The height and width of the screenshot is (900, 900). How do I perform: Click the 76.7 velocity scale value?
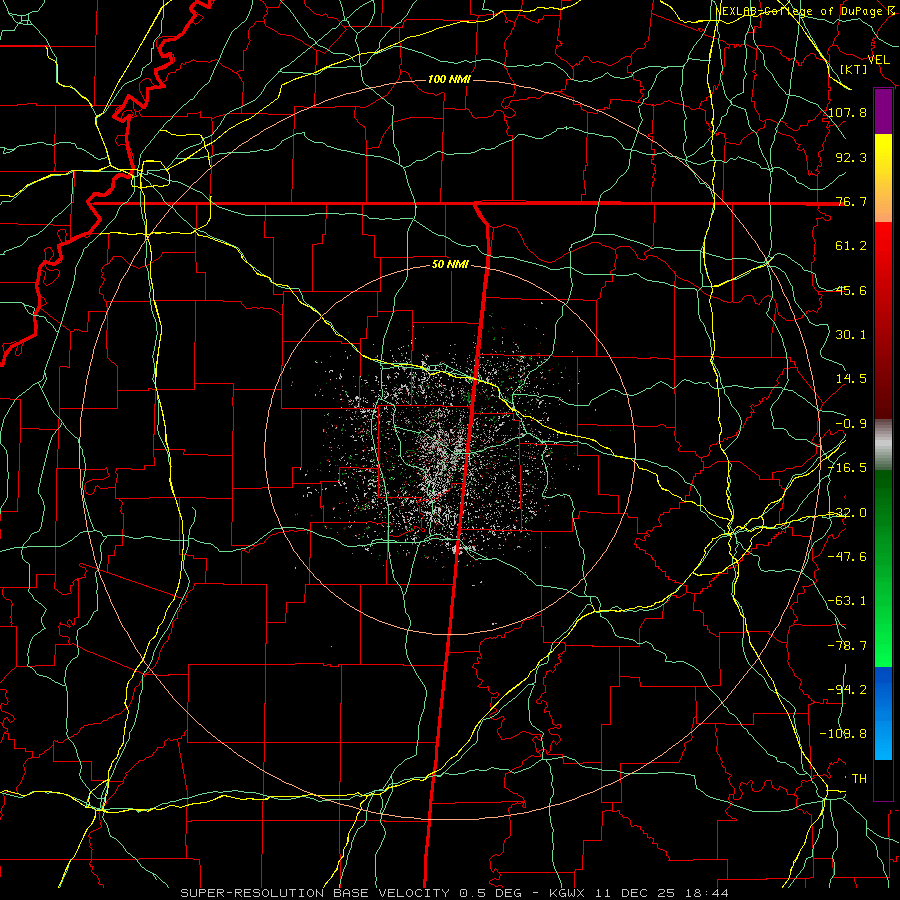pos(851,201)
